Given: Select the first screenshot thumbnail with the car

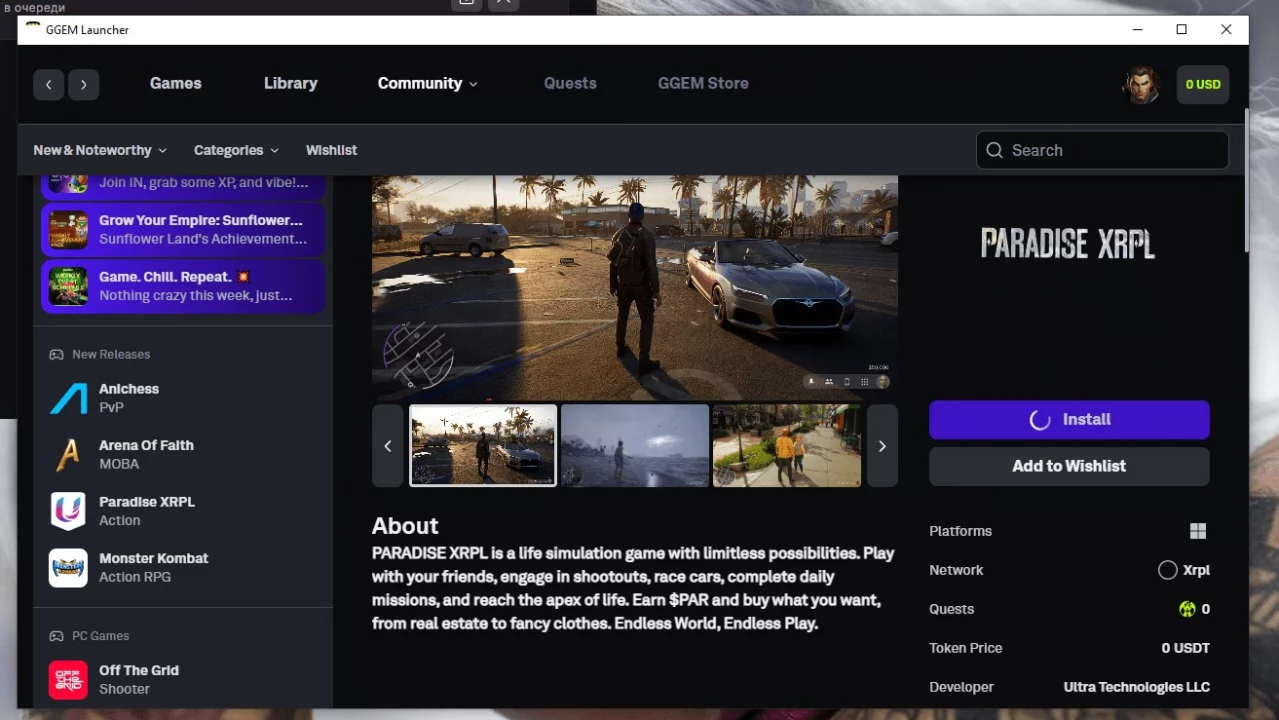Looking at the screenshot, I should tap(483, 446).
